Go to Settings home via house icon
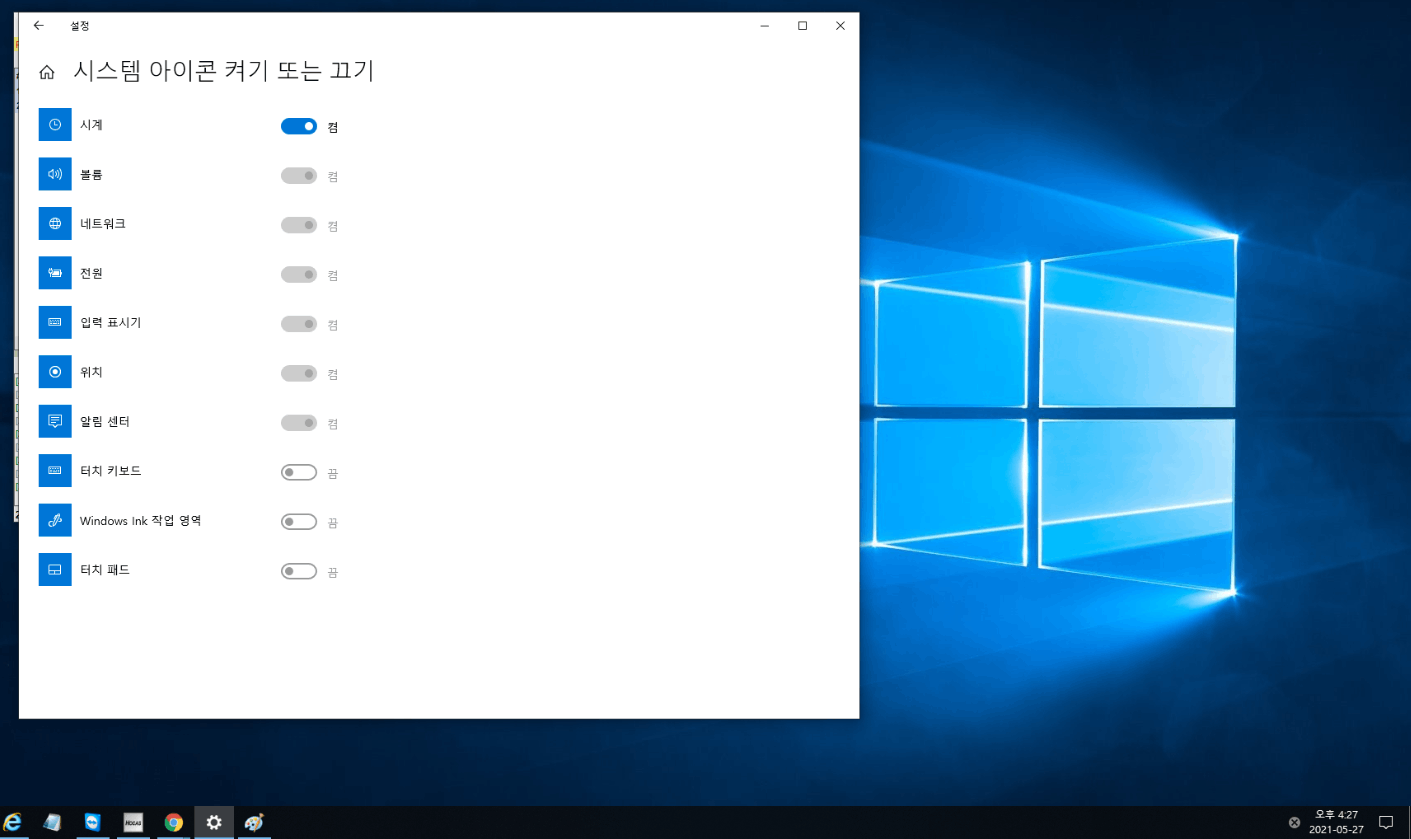 point(46,72)
